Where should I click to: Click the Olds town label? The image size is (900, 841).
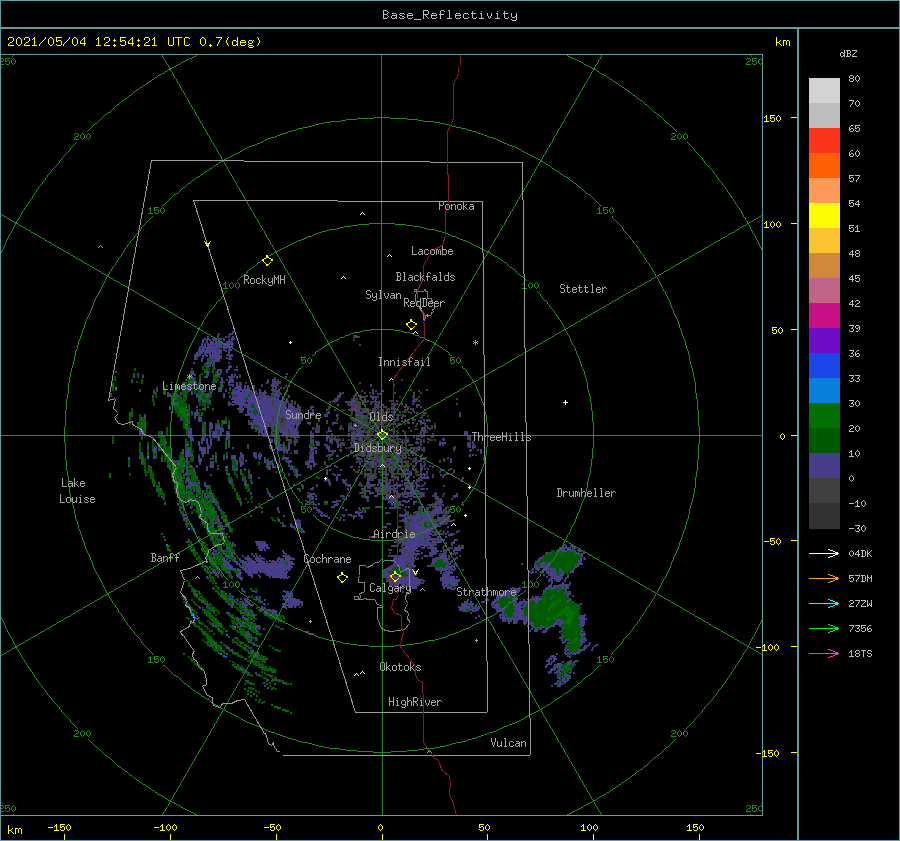coord(381,417)
